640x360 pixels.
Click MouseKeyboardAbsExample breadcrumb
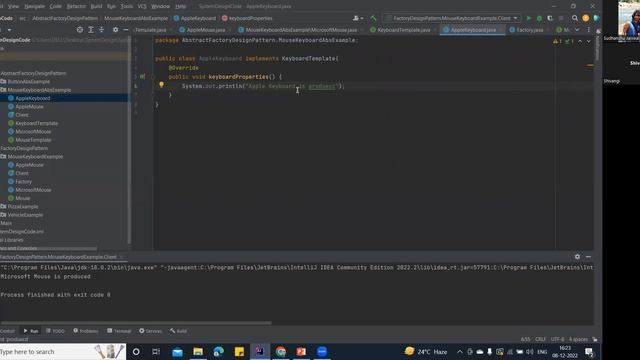click(136, 18)
